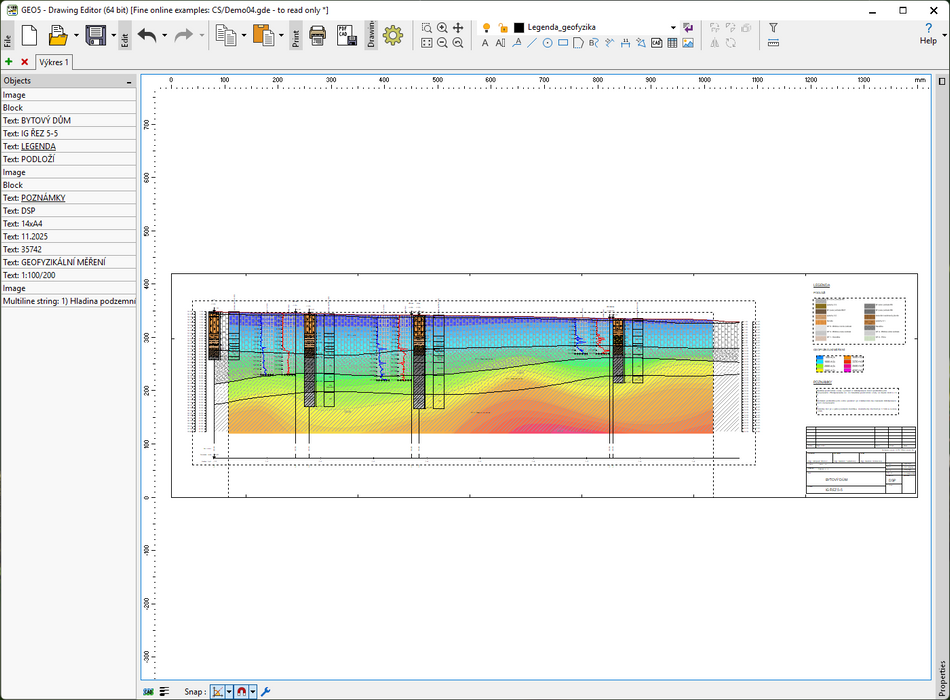The image size is (950, 700).
Task: Pick the Insert Image tool
Action: [687, 44]
